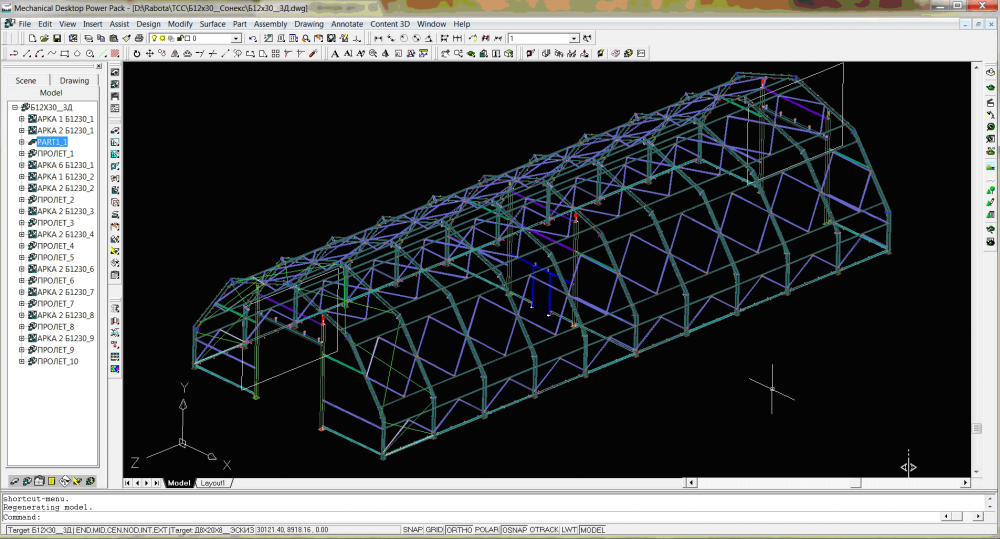Screen dimensions: 1000x539
Task: Open the layer dropdown list
Action: [236, 38]
